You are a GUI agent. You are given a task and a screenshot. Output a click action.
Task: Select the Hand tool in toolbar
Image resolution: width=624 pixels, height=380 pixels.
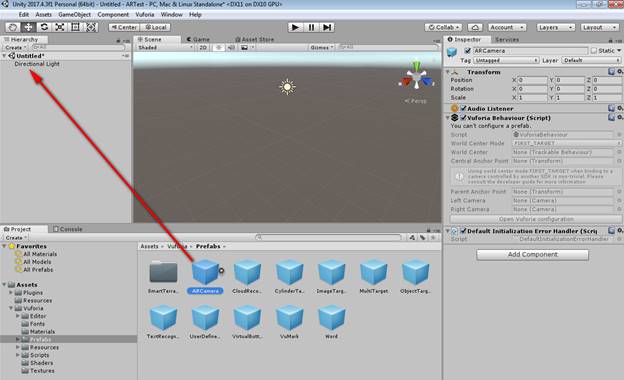coord(13,27)
